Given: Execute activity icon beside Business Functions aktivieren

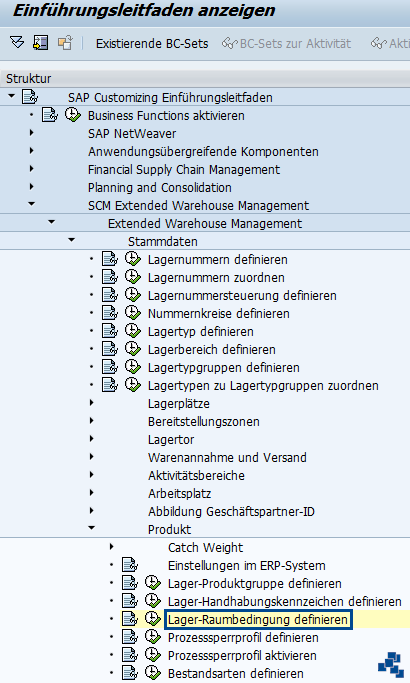Looking at the screenshot, I should point(73,115).
